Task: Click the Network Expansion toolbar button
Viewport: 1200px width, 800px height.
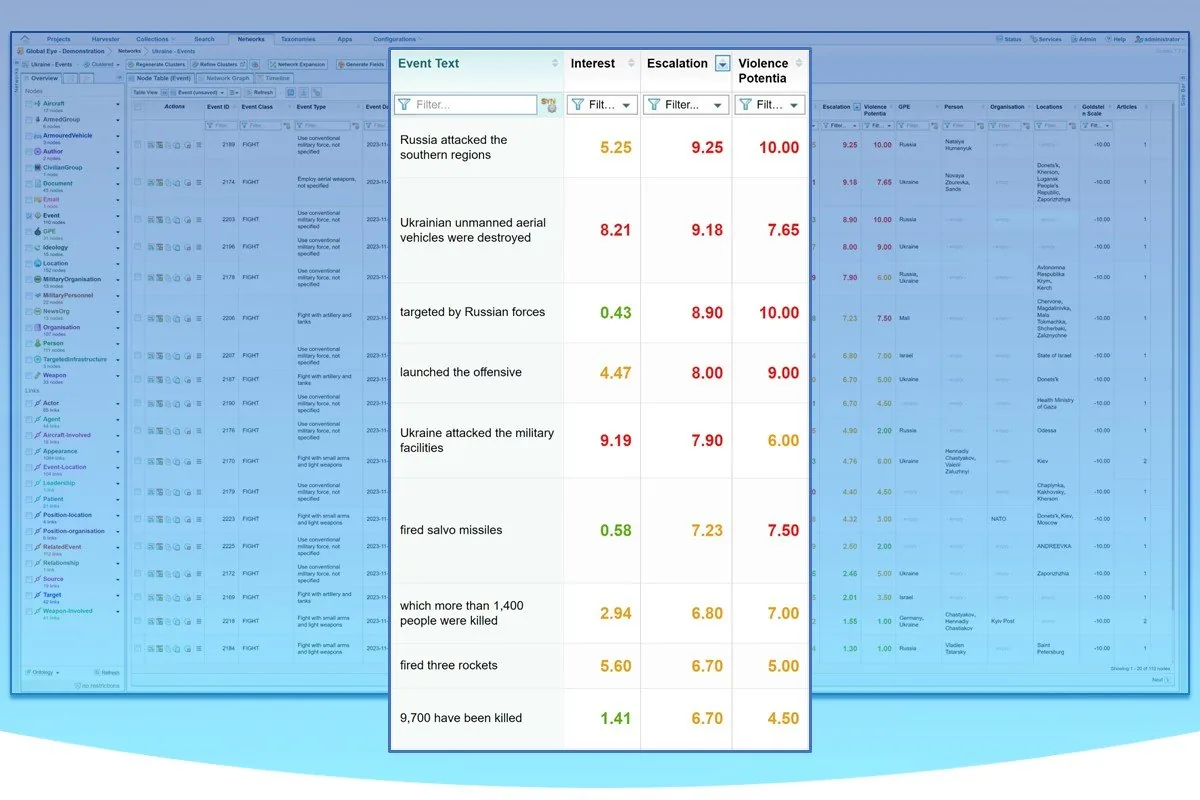Action: click(x=297, y=64)
